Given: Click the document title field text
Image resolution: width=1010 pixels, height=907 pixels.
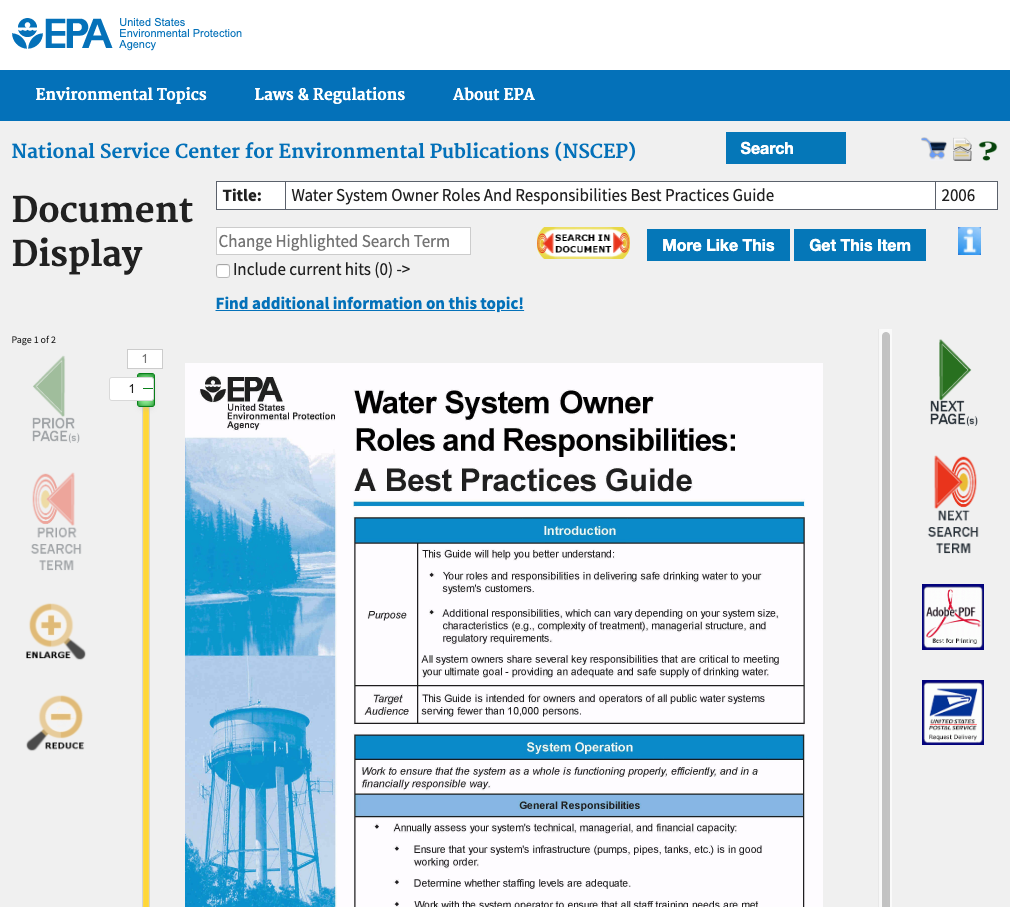Looking at the screenshot, I should [x=532, y=195].
